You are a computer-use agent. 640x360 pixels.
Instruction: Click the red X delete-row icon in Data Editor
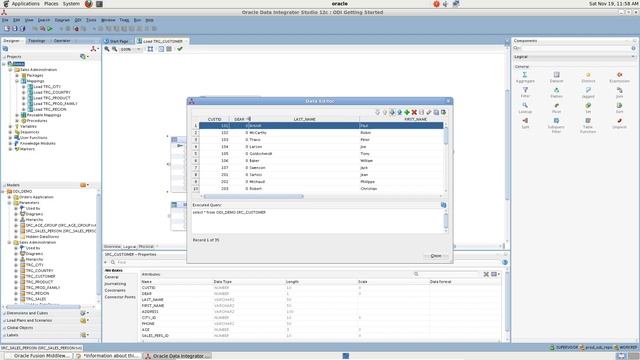414,112
